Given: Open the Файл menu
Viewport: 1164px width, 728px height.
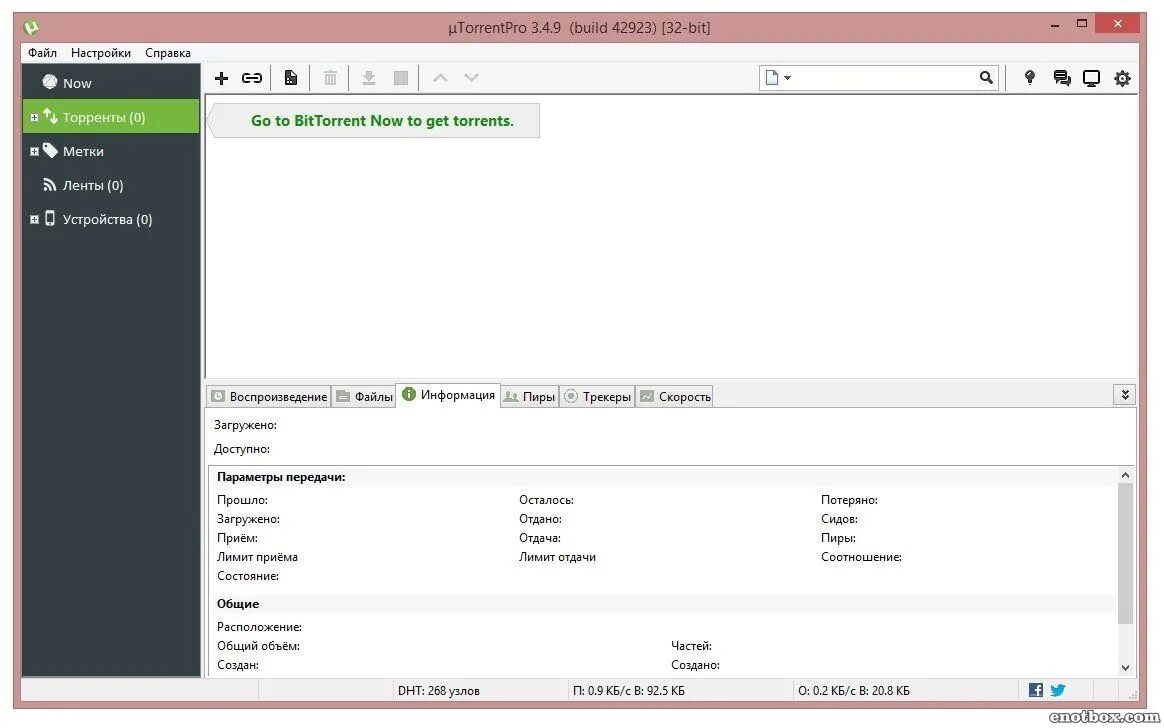Looking at the screenshot, I should pos(42,53).
